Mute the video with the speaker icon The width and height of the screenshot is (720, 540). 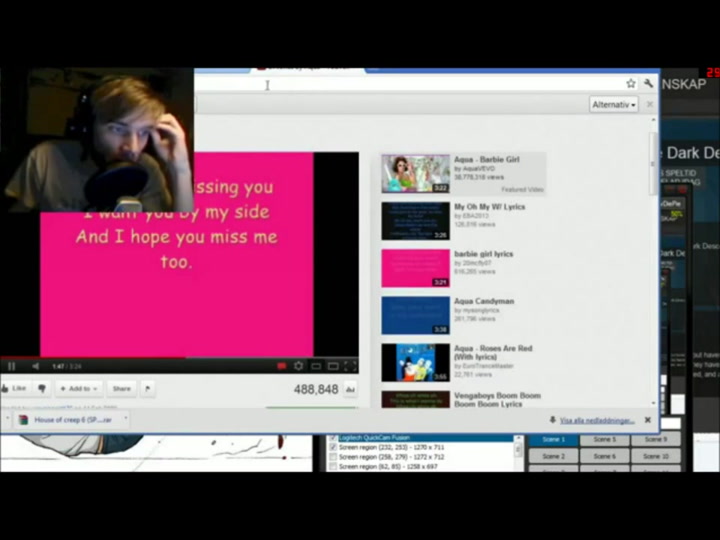click(x=35, y=366)
